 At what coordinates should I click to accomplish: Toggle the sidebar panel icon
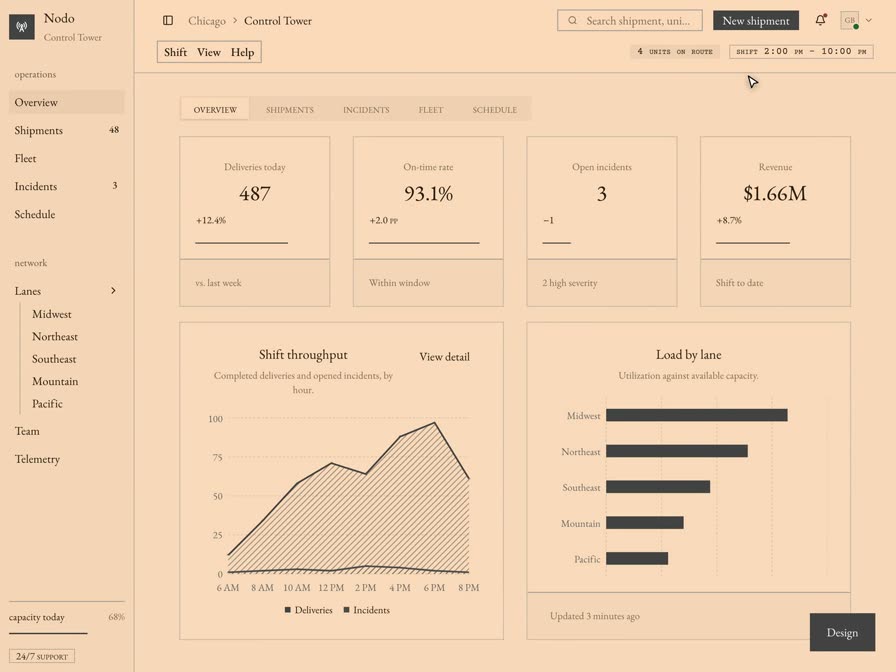click(x=168, y=21)
